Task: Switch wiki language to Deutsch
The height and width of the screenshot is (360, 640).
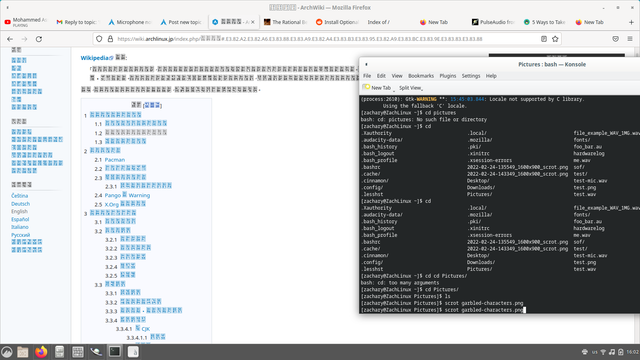Action: pos(20,204)
